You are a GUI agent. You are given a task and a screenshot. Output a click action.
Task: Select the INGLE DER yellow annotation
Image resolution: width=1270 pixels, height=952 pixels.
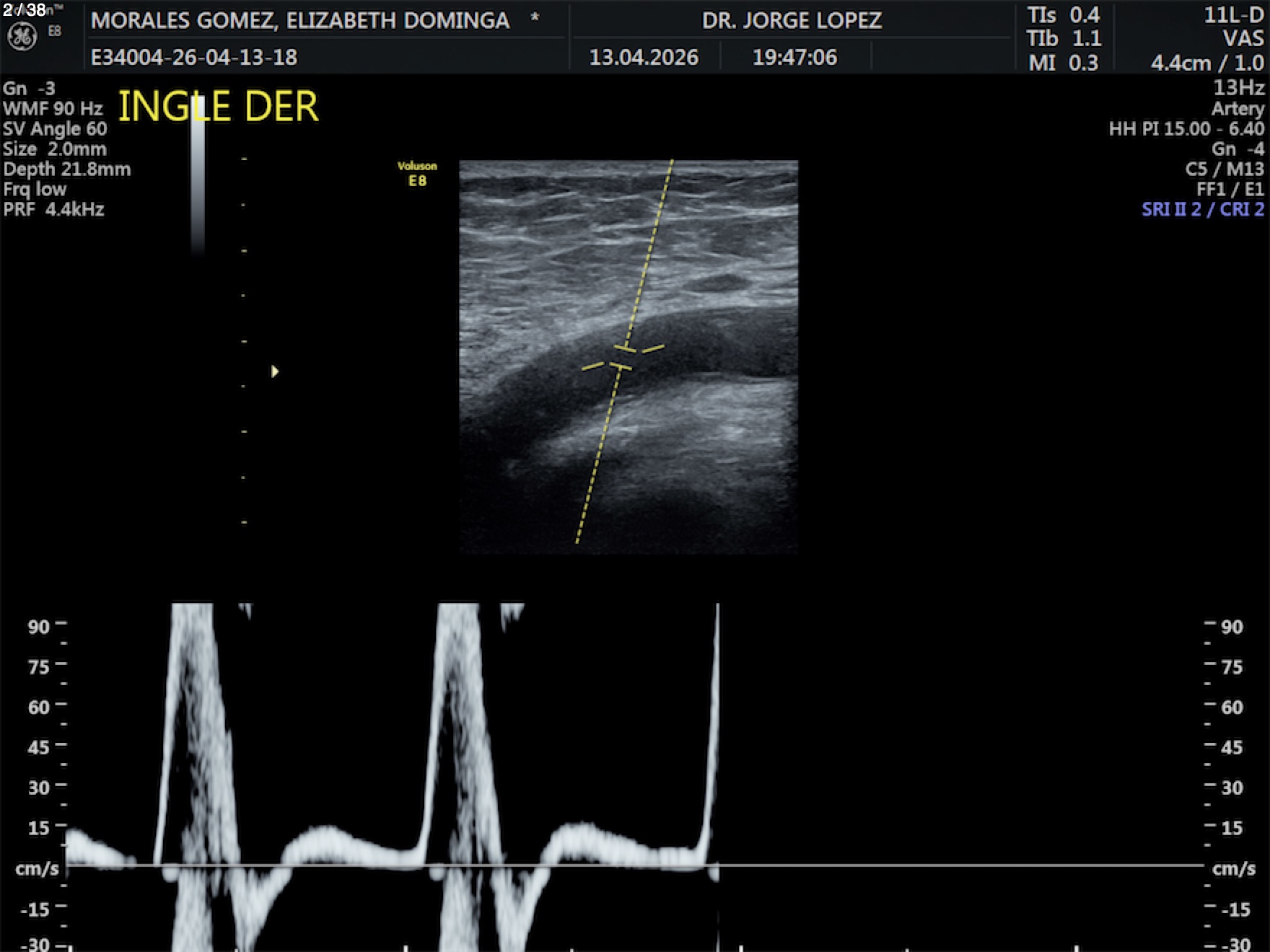tap(217, 107)
